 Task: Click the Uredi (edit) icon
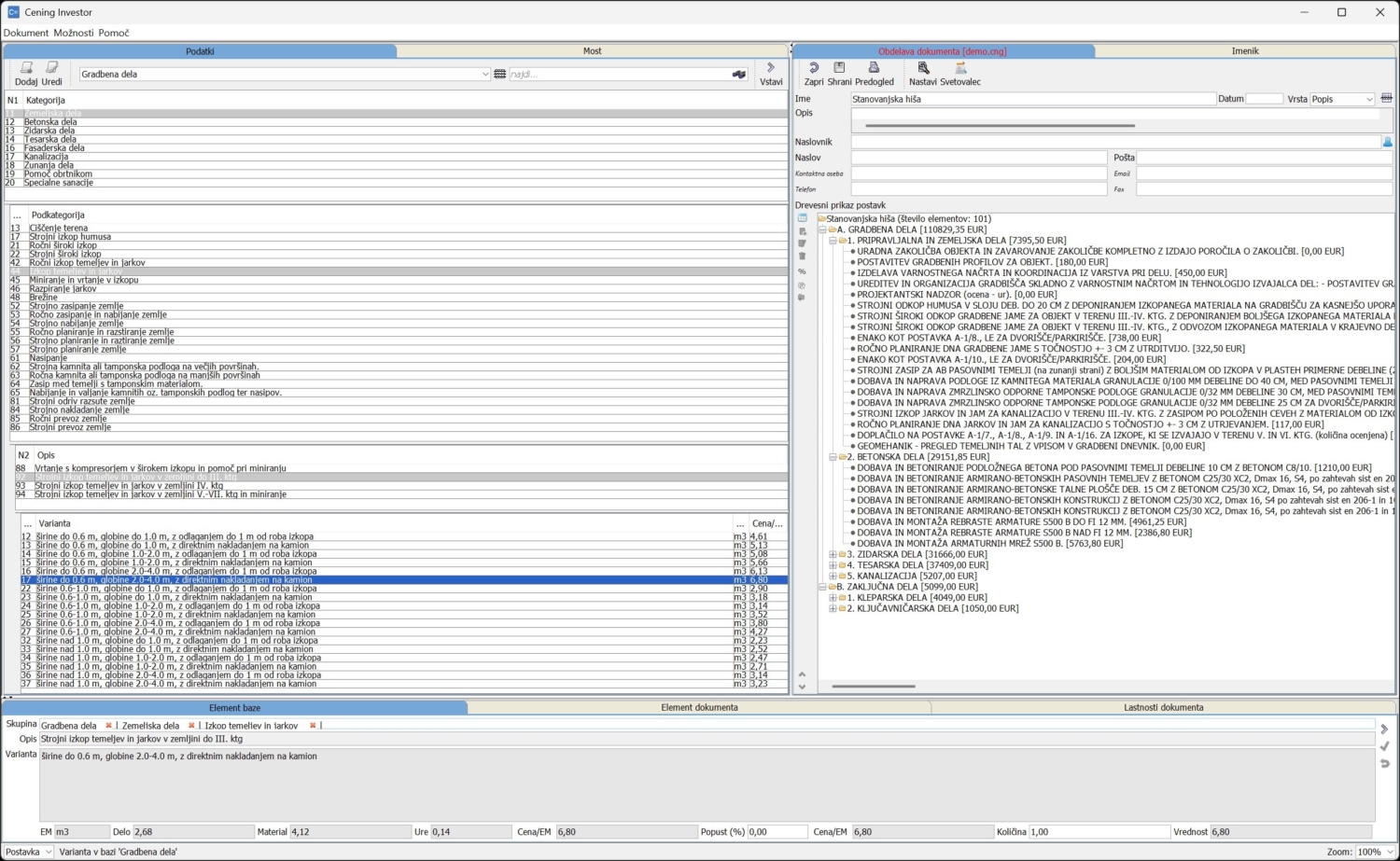pos(52,68)
